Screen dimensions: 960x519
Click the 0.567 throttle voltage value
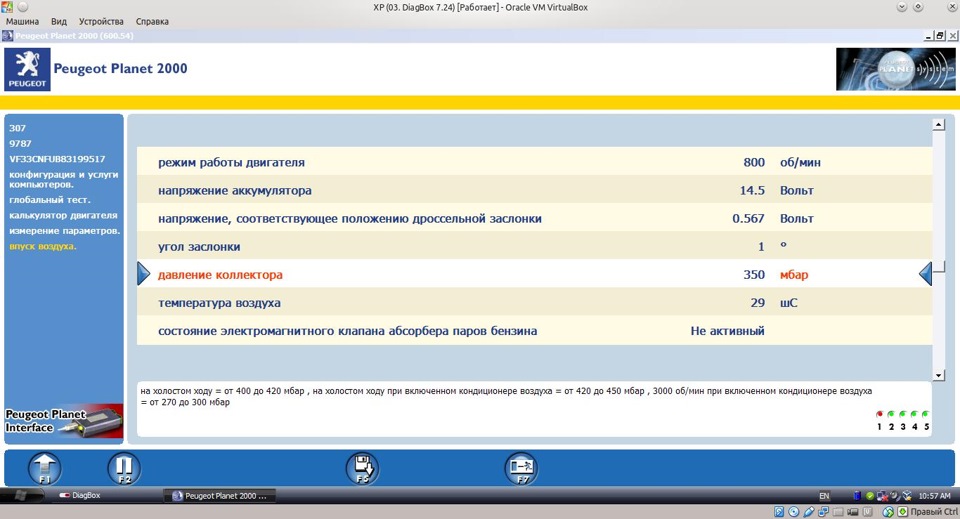(x=748, y=218)
